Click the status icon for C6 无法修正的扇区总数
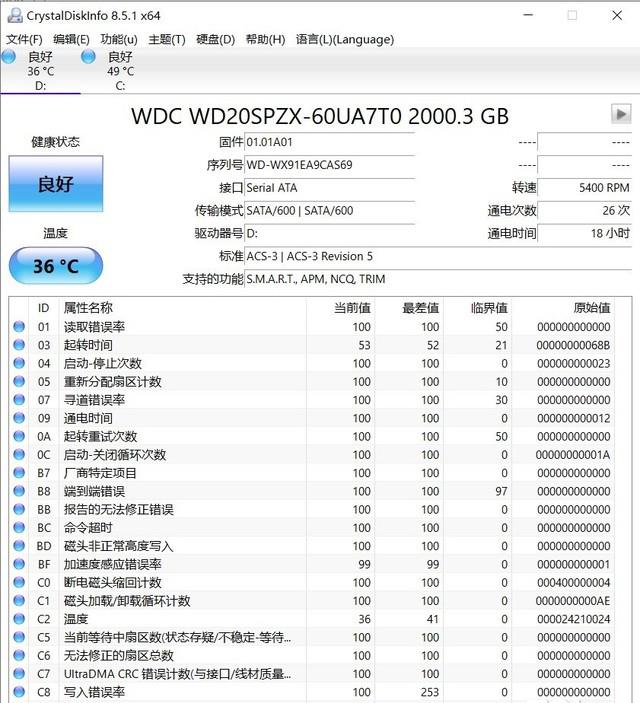640x703 pixels. (19, 655)
